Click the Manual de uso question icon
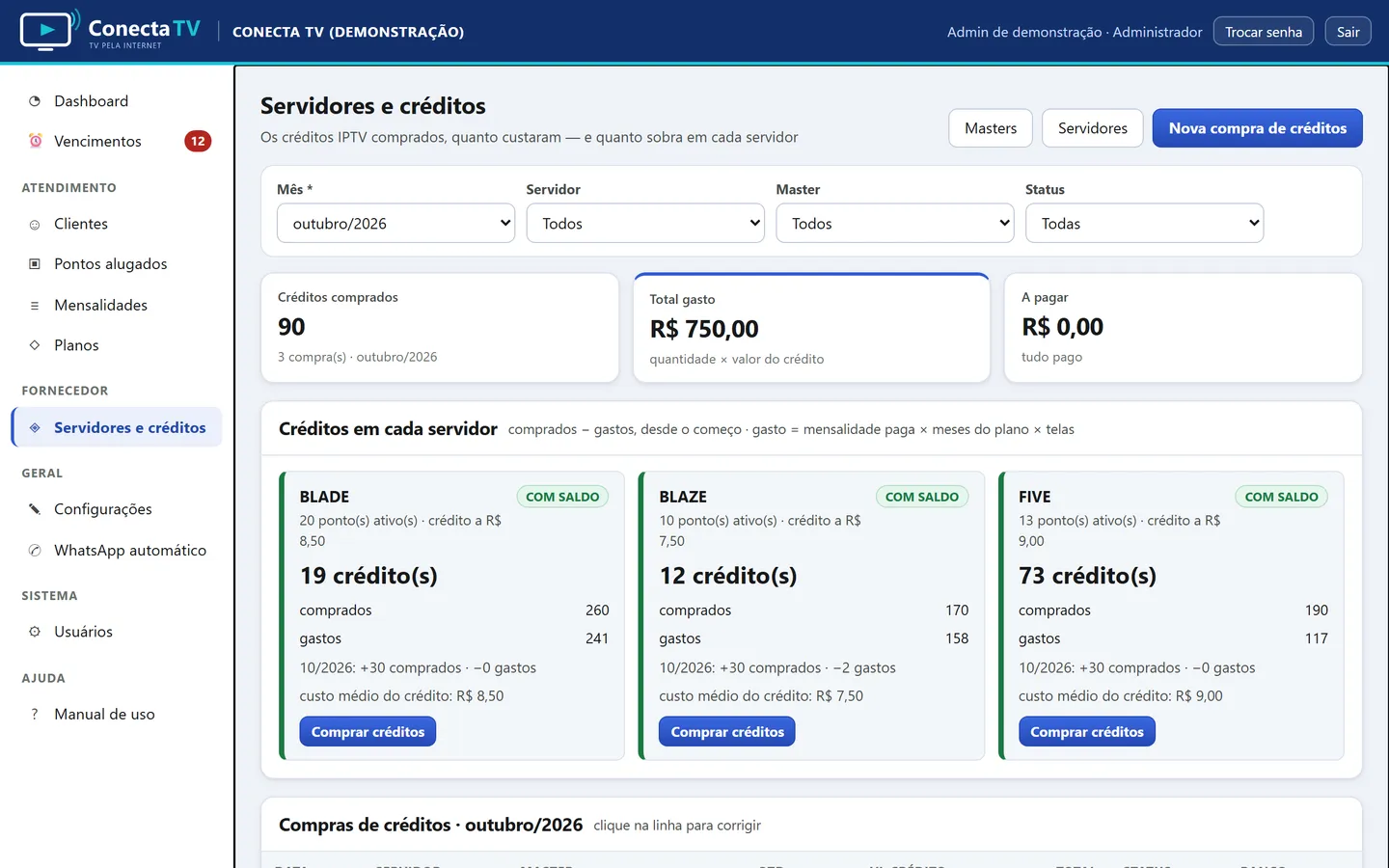This screenshot has width=1389, height=868. pyautogui.click(x=35, y=715)
